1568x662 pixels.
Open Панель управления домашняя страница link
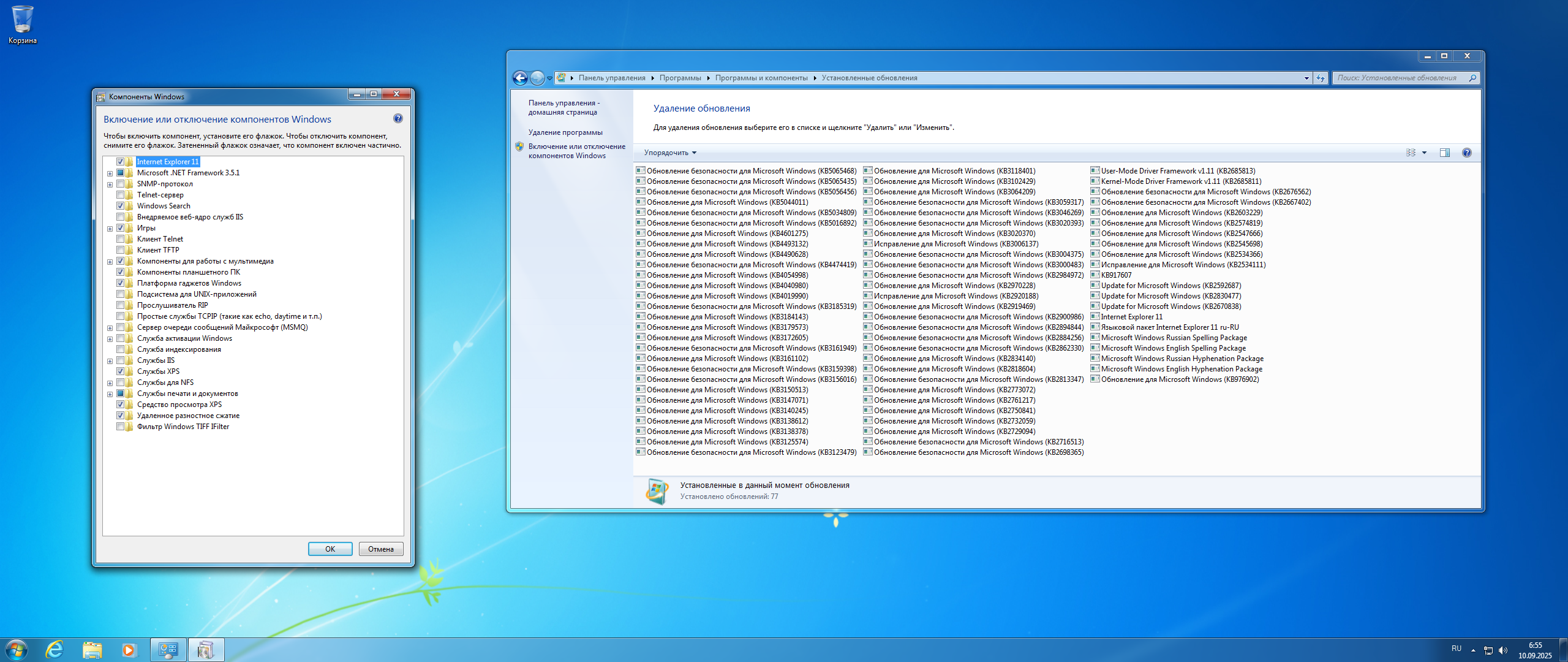[x=563, y=107]
